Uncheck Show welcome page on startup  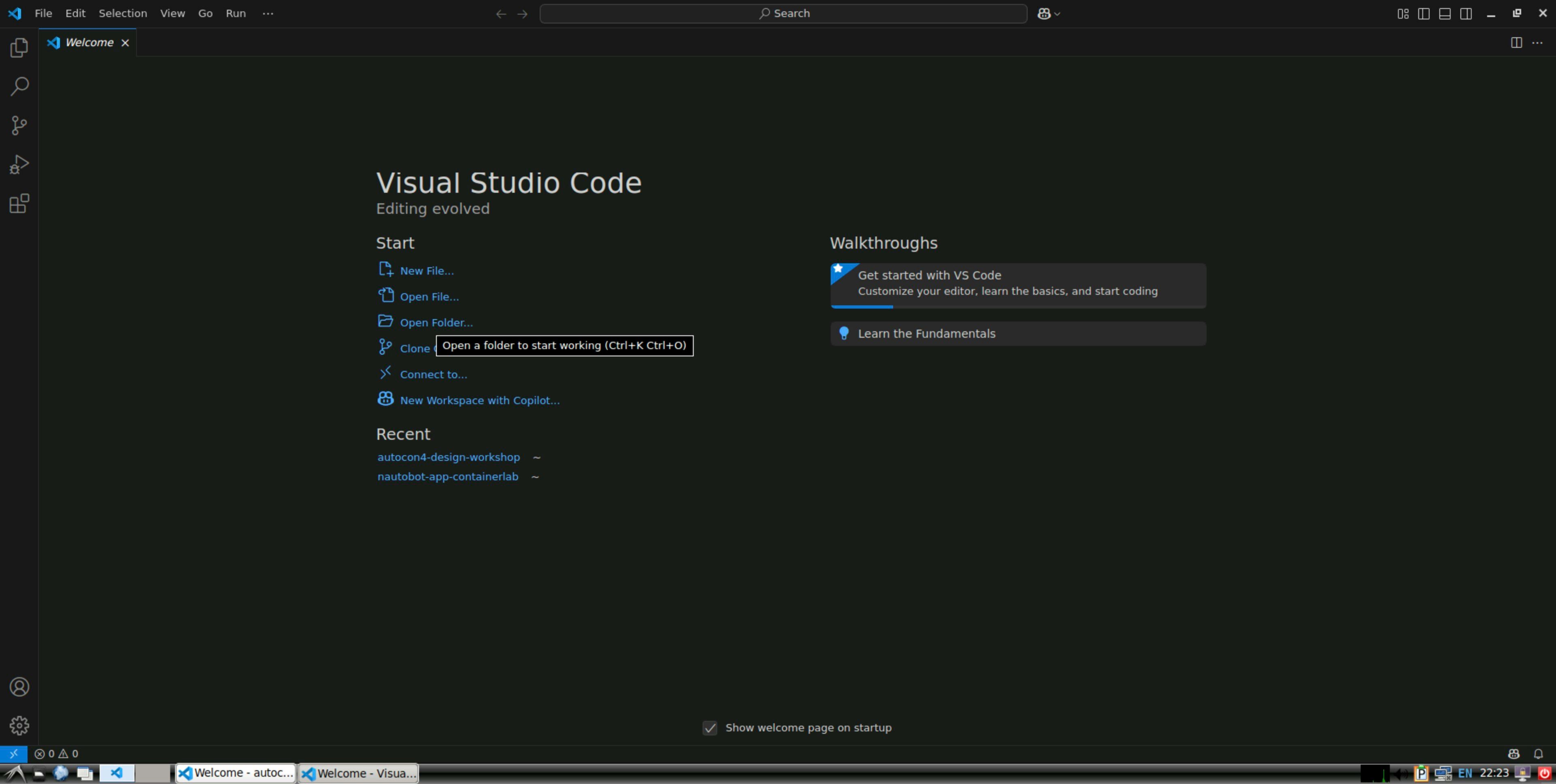coord(710,728)
